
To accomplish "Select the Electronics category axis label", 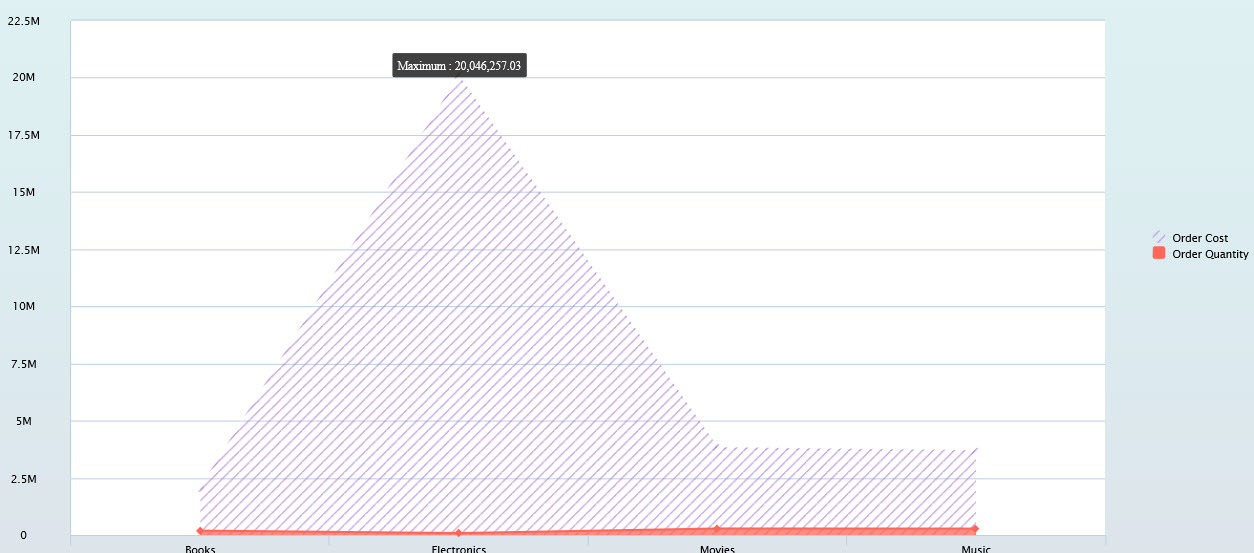I will point(459,548).
